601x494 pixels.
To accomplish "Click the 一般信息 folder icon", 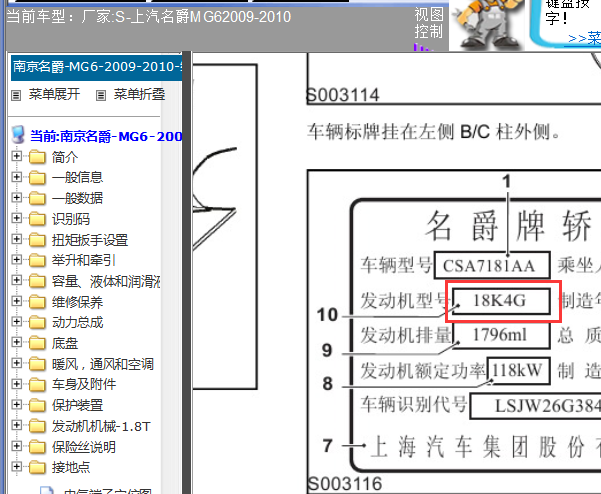I will tap(37, 177).
